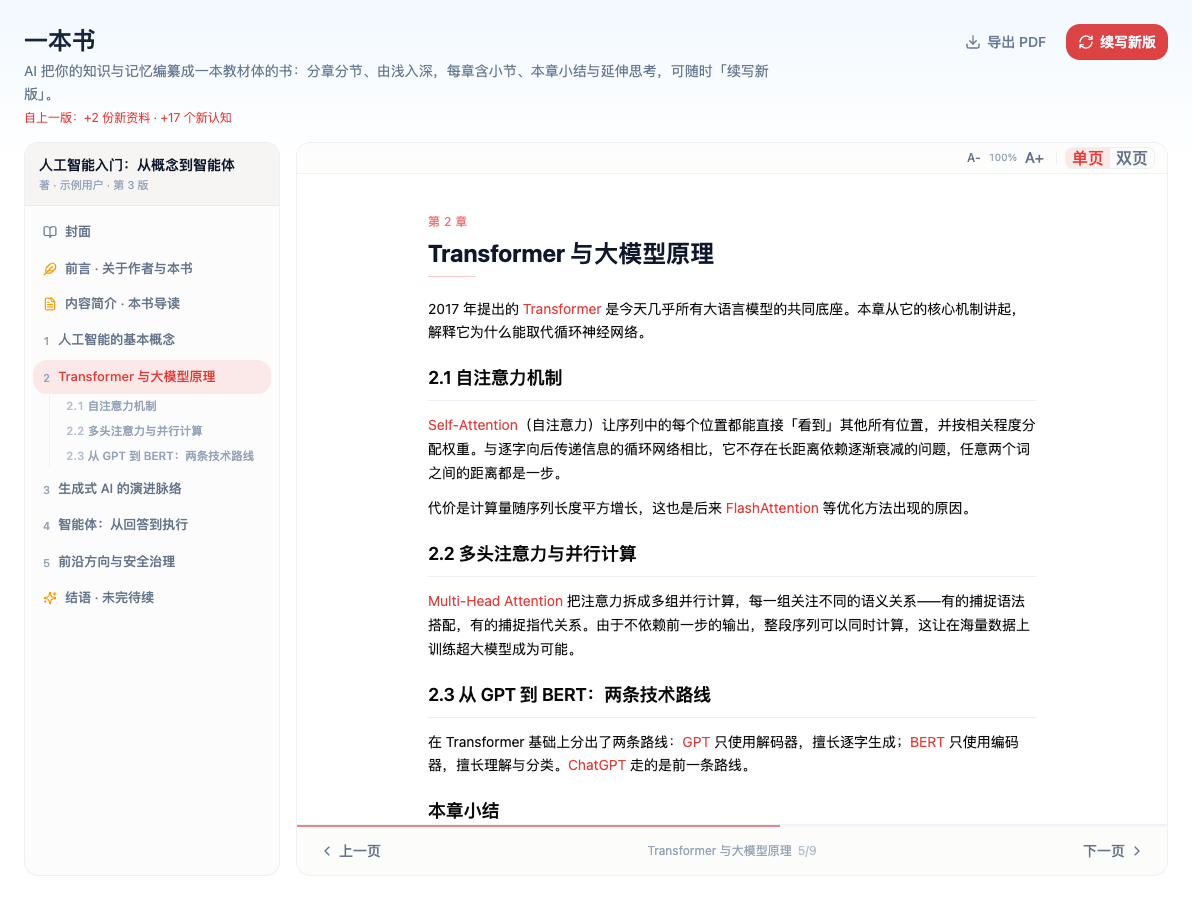Decrease font size with A-
Screen dimensions: 1192x900
[973, 158]
